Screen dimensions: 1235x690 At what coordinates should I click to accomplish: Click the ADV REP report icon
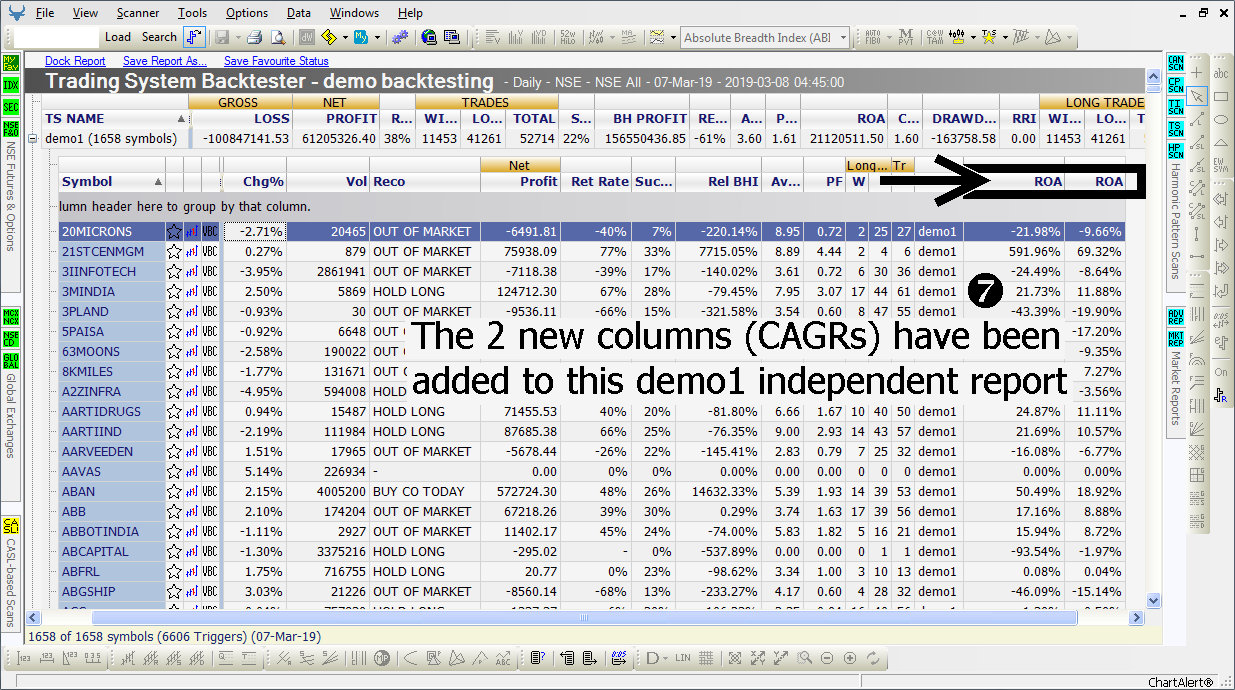click(x=1175, y=317)
